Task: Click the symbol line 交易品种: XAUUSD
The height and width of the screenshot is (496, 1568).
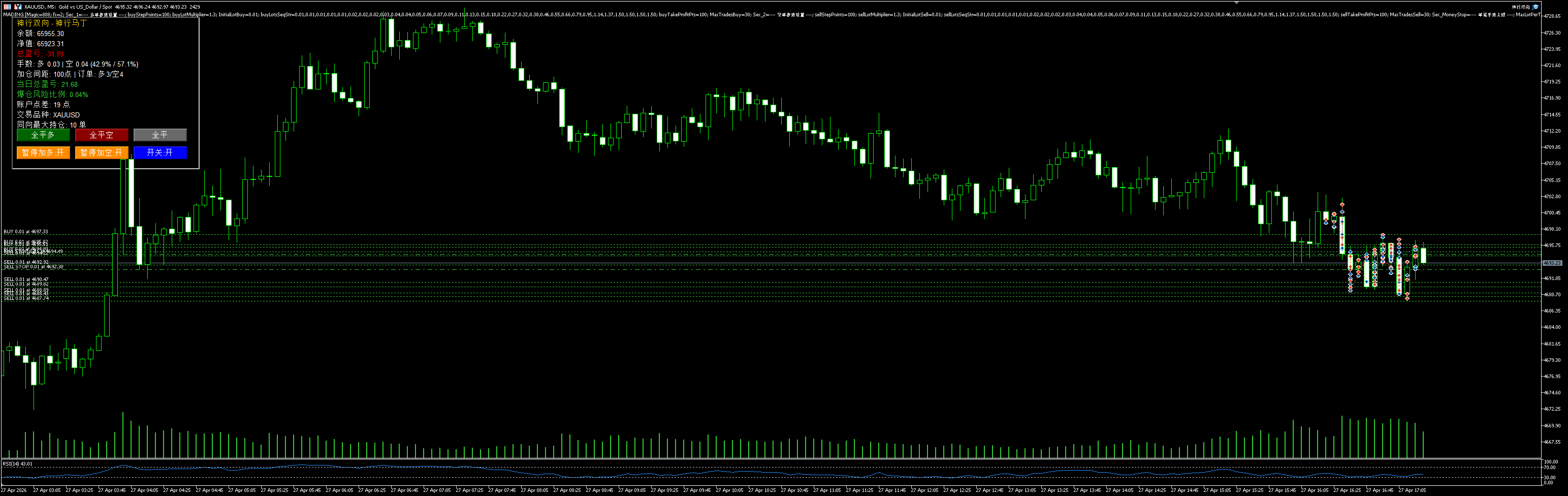Action: tap(48, 114)
